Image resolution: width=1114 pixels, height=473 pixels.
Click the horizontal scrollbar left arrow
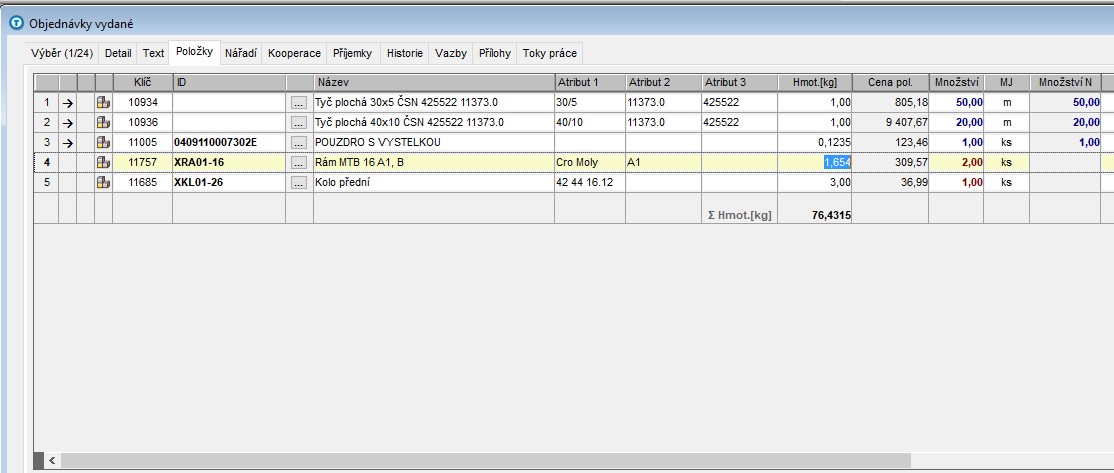point(52,461)
